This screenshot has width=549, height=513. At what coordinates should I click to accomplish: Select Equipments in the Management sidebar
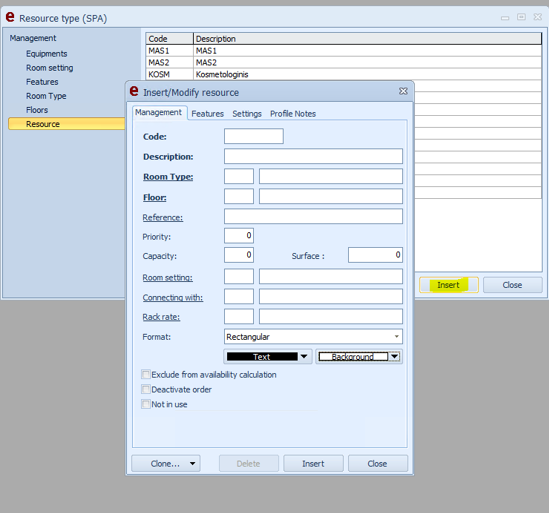tap(47, 54)
